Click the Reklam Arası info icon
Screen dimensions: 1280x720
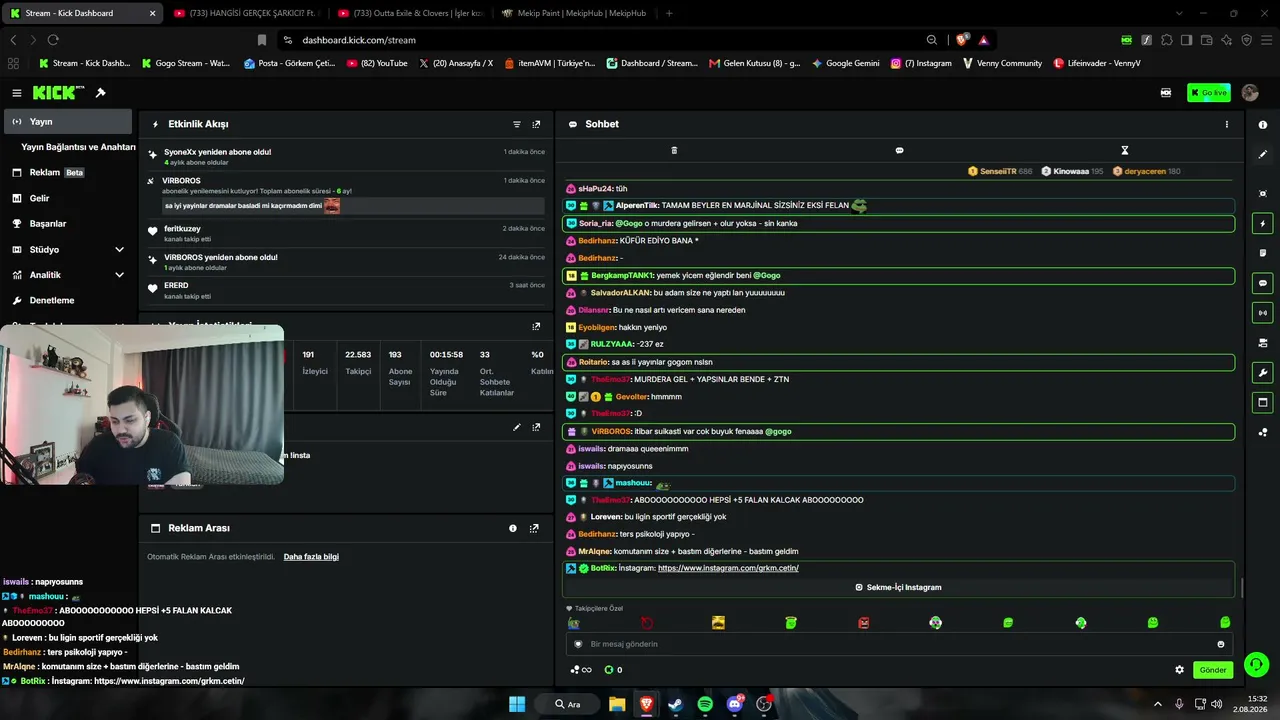coord(513,528)
